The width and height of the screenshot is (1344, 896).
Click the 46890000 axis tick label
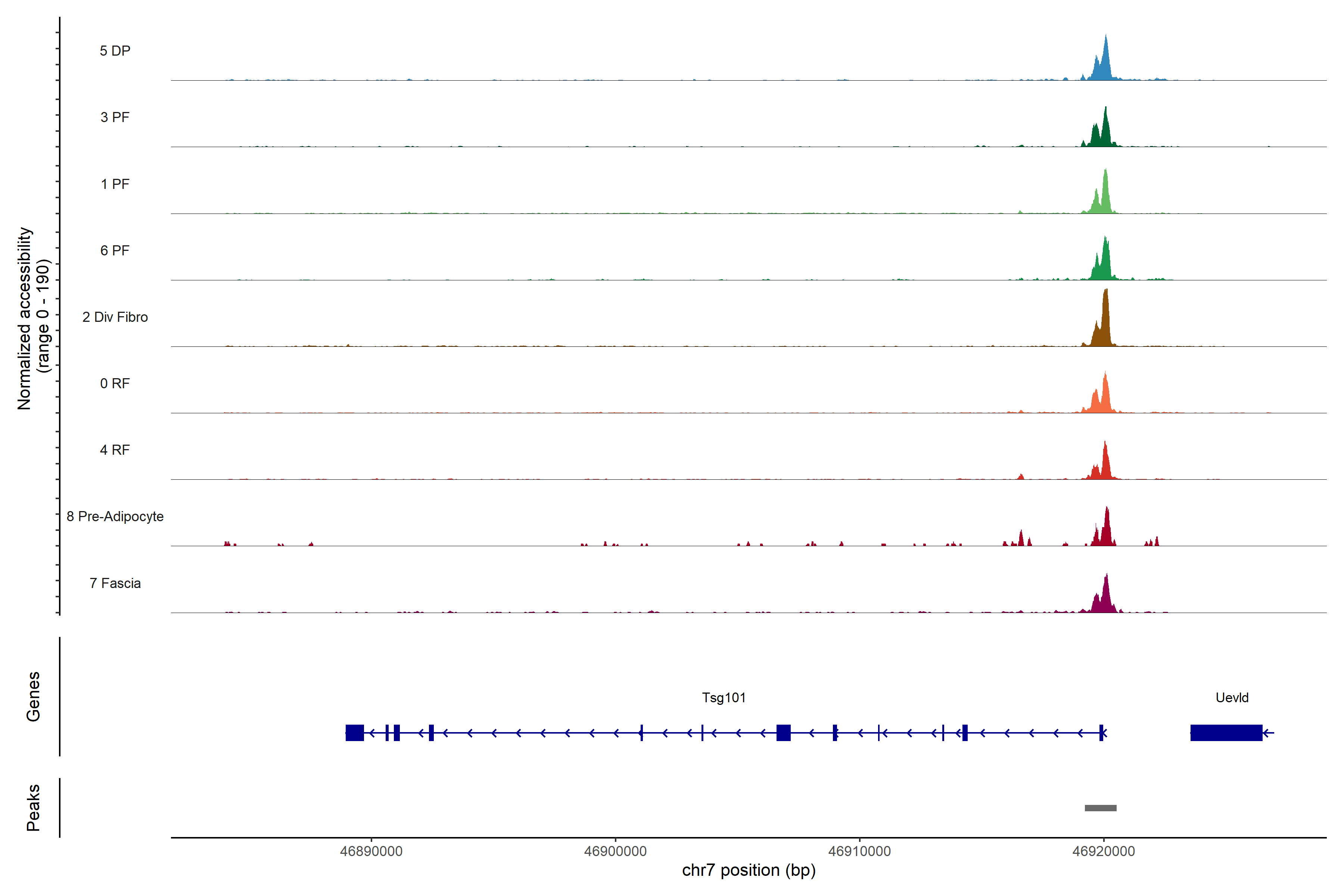click(x=371, y=852)
